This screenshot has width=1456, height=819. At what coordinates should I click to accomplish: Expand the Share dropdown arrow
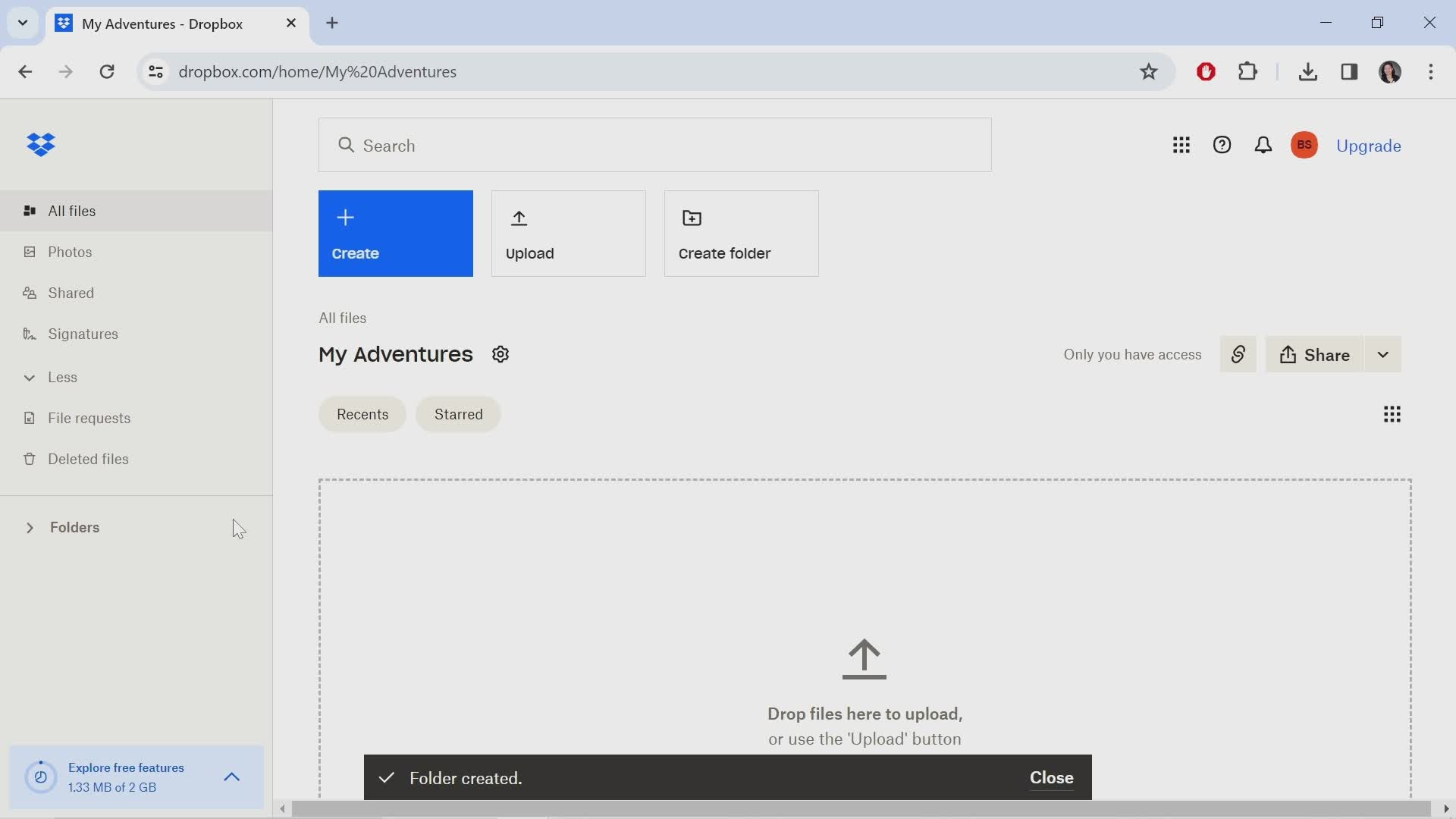pyautogui.click(x=1384, y=355)
